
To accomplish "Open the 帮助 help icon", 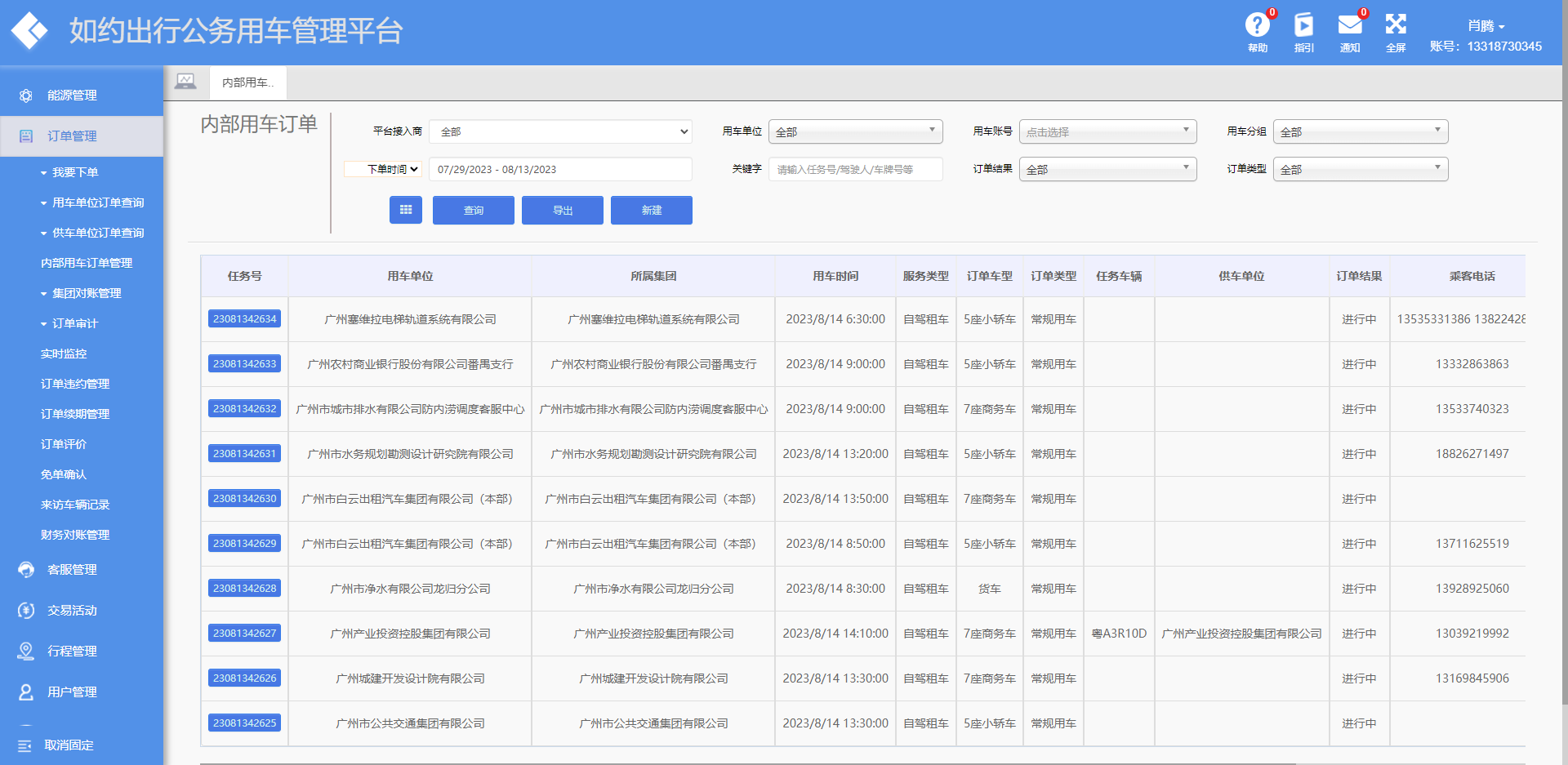I will coord(1258,25).
